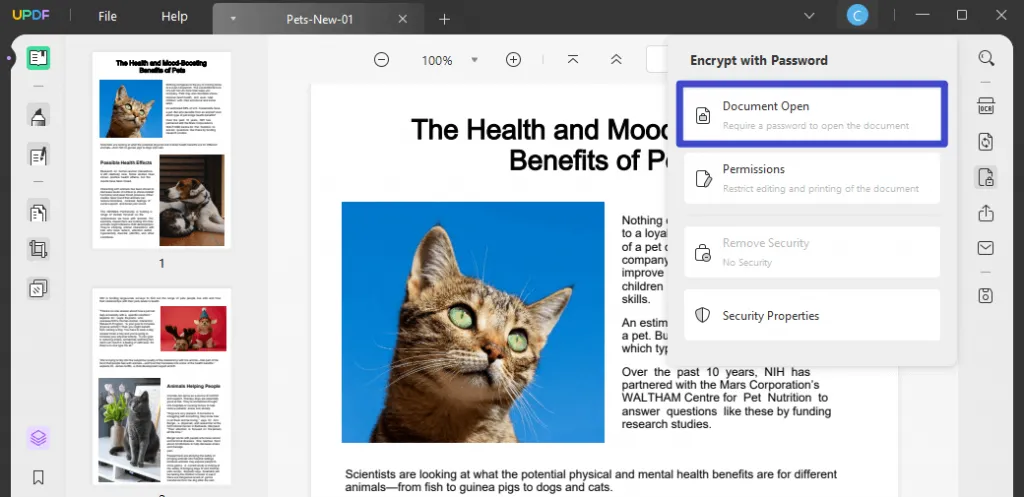The width and height of the screenshot is (1024, 497).
Task: Select the Crop Pages tool icon
Action: 38,249
